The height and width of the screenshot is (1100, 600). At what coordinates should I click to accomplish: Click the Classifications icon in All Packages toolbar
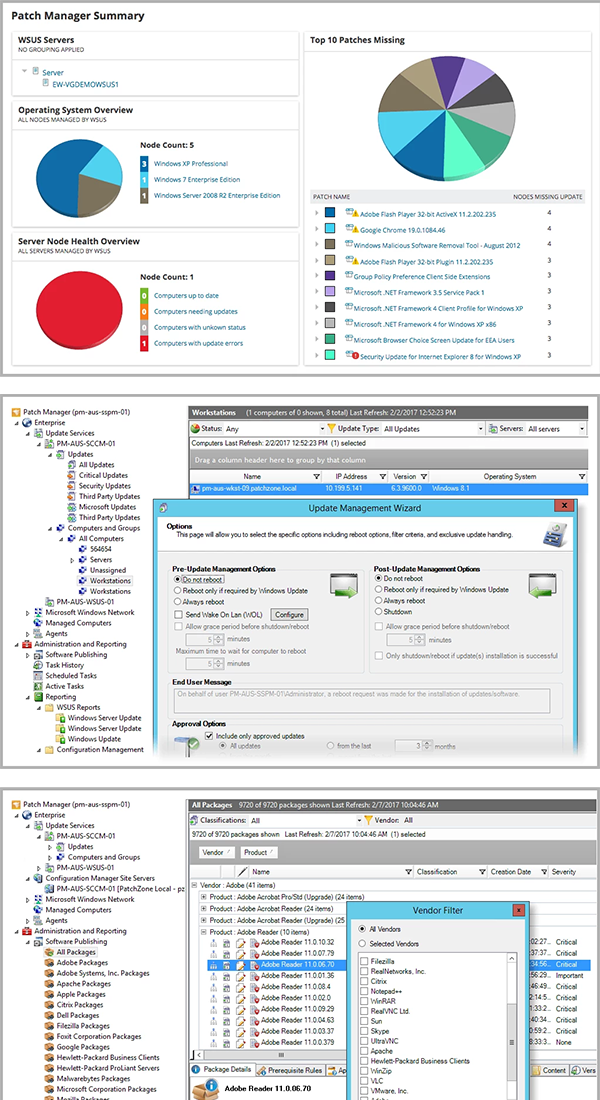pyautogui.click(x=195, y=819)
